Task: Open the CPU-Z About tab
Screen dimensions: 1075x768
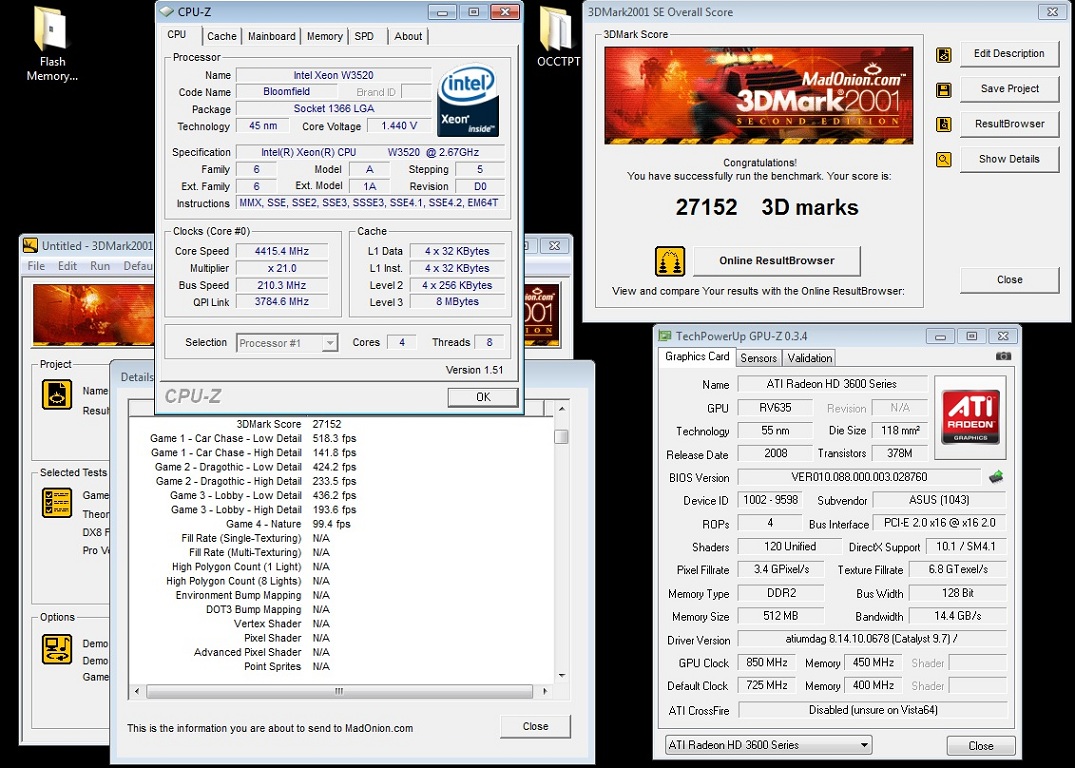Action: coord(408,36)
